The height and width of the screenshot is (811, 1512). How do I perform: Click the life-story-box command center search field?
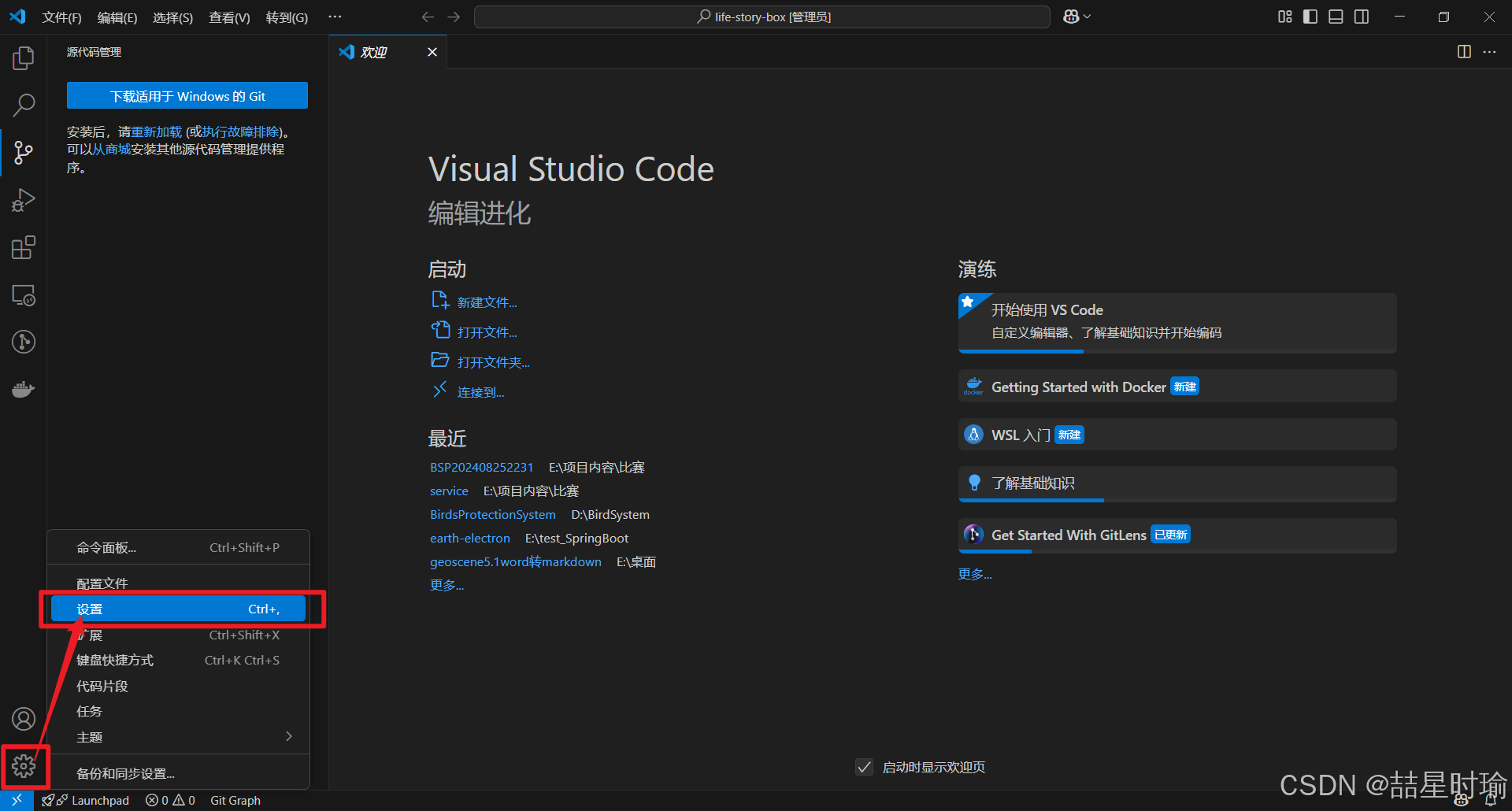point(762,17)
